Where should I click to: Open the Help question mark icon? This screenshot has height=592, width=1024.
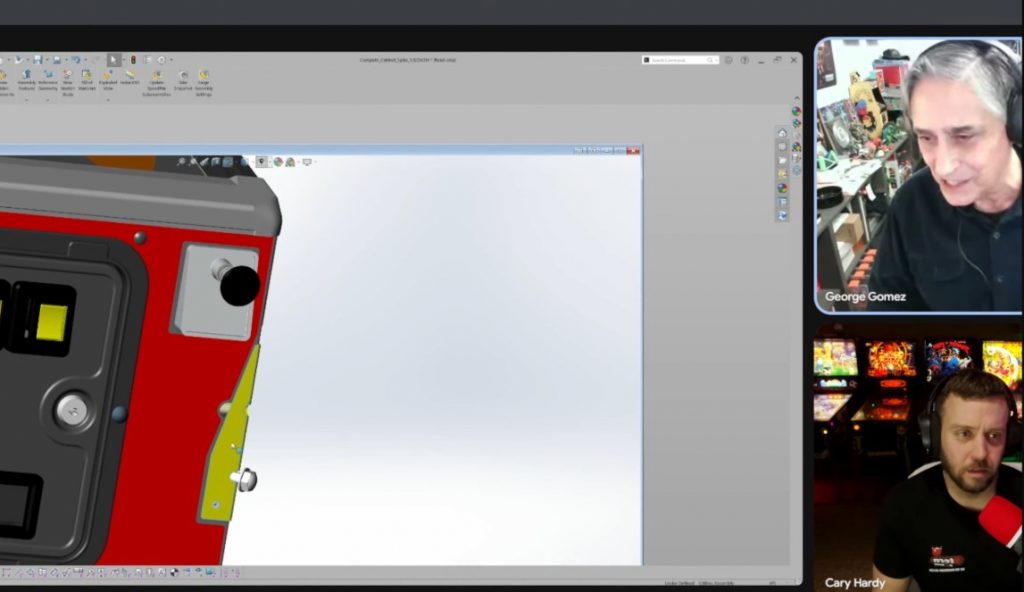744,60
